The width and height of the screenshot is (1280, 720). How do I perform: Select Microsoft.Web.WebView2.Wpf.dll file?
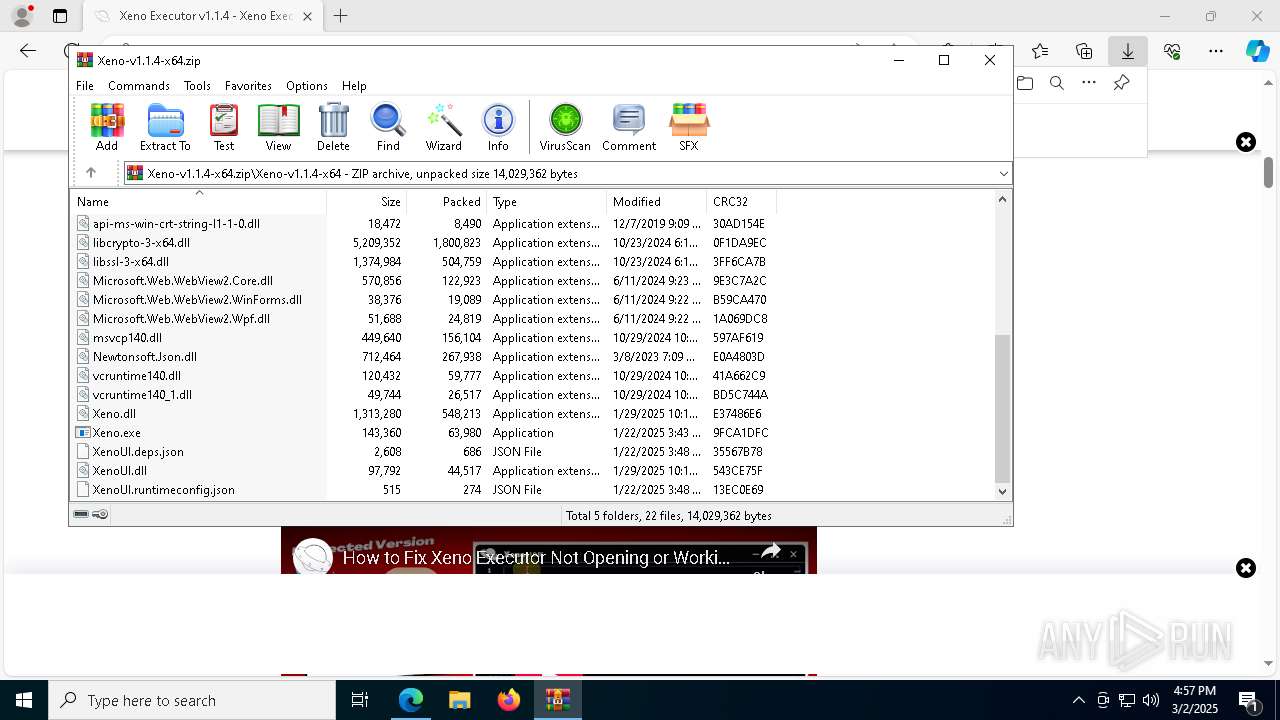pos(181,319)
